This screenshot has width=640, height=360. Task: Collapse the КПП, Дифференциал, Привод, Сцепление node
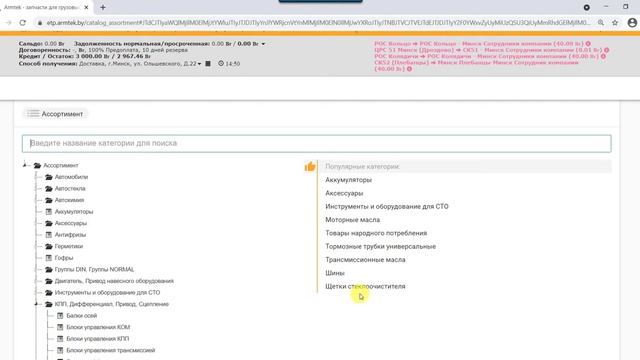click(36, 304)
